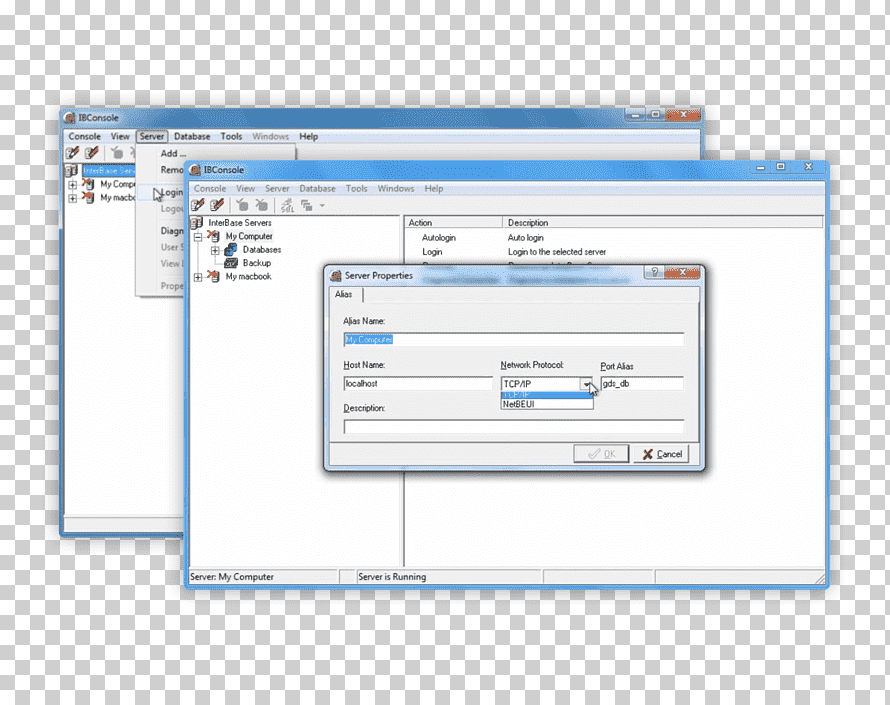This screenshot has height=705, width=890.
Task: Click My Computer server icon in back window
Action: [88, 184]
